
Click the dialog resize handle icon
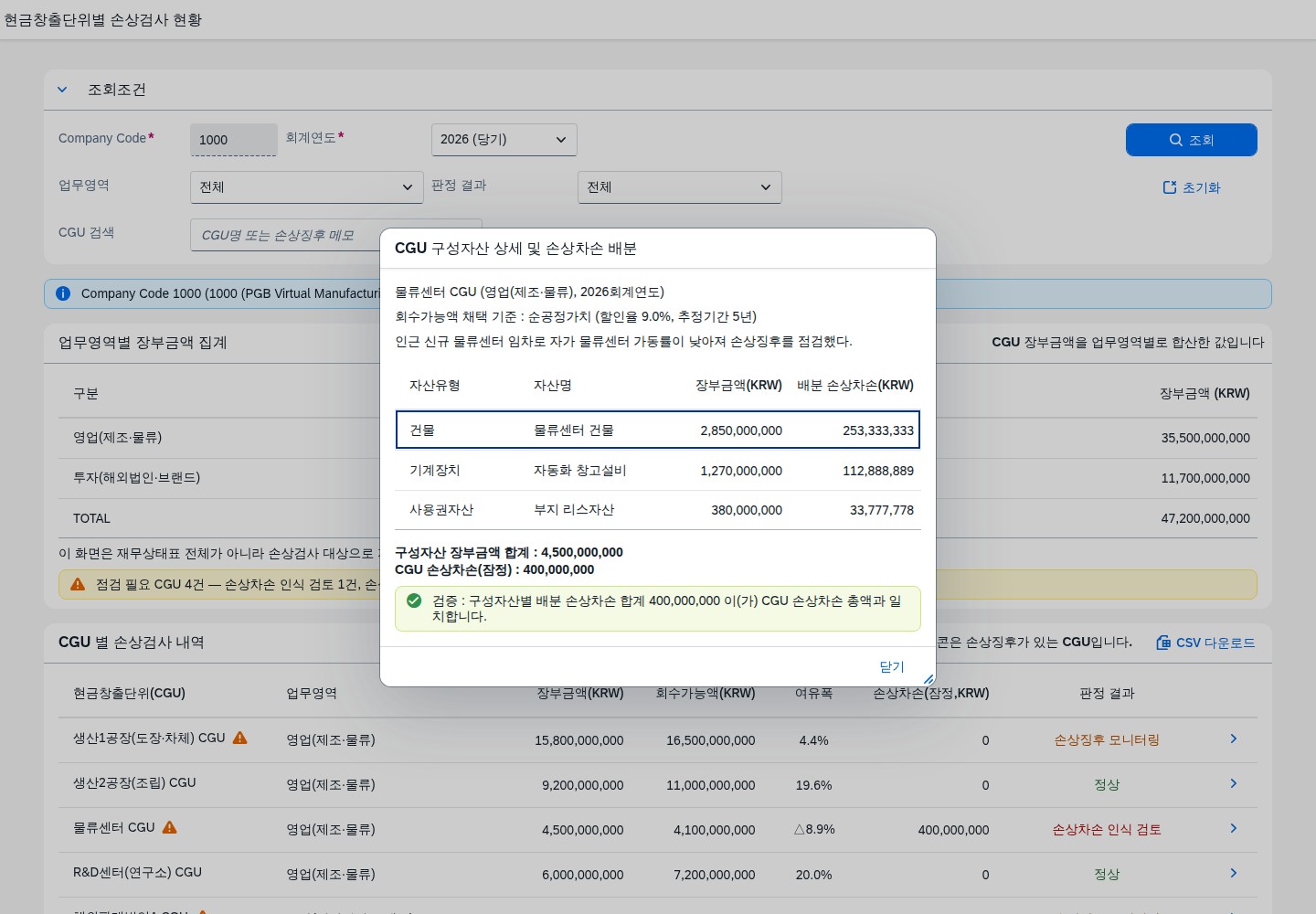[929, 679]
